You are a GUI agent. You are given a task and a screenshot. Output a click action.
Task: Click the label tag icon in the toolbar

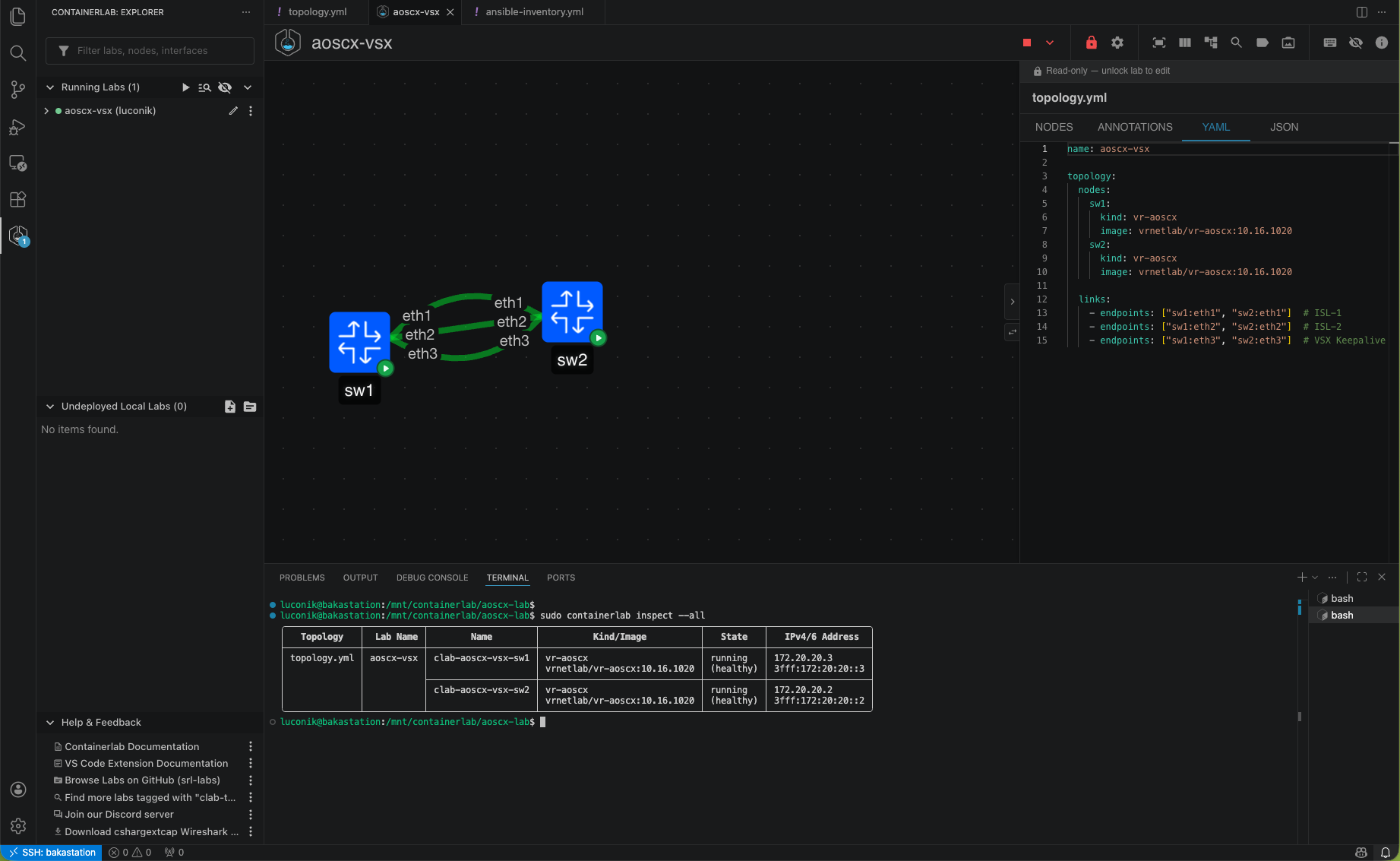coord(1263,43)
